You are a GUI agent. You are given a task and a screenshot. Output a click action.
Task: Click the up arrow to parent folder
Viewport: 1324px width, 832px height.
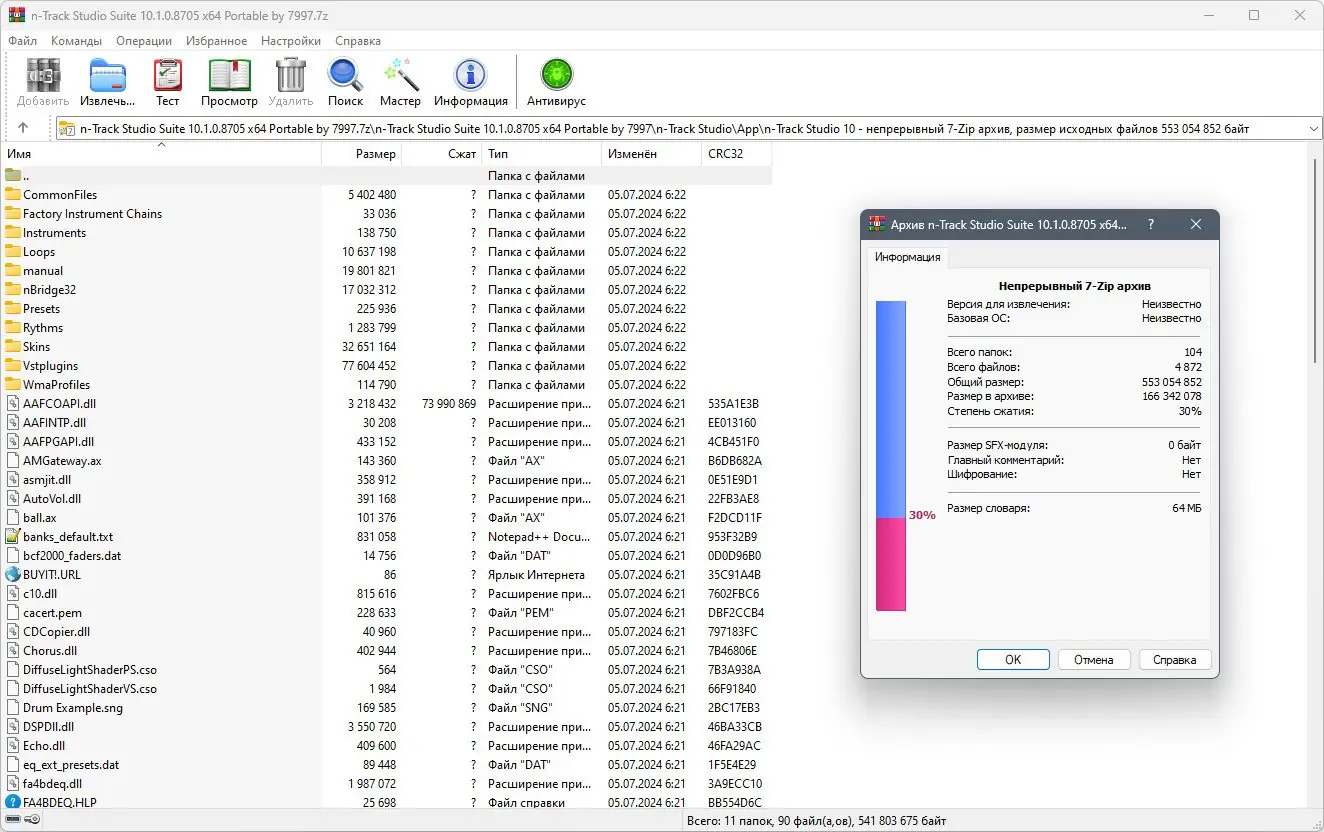(x=22, y=128)
